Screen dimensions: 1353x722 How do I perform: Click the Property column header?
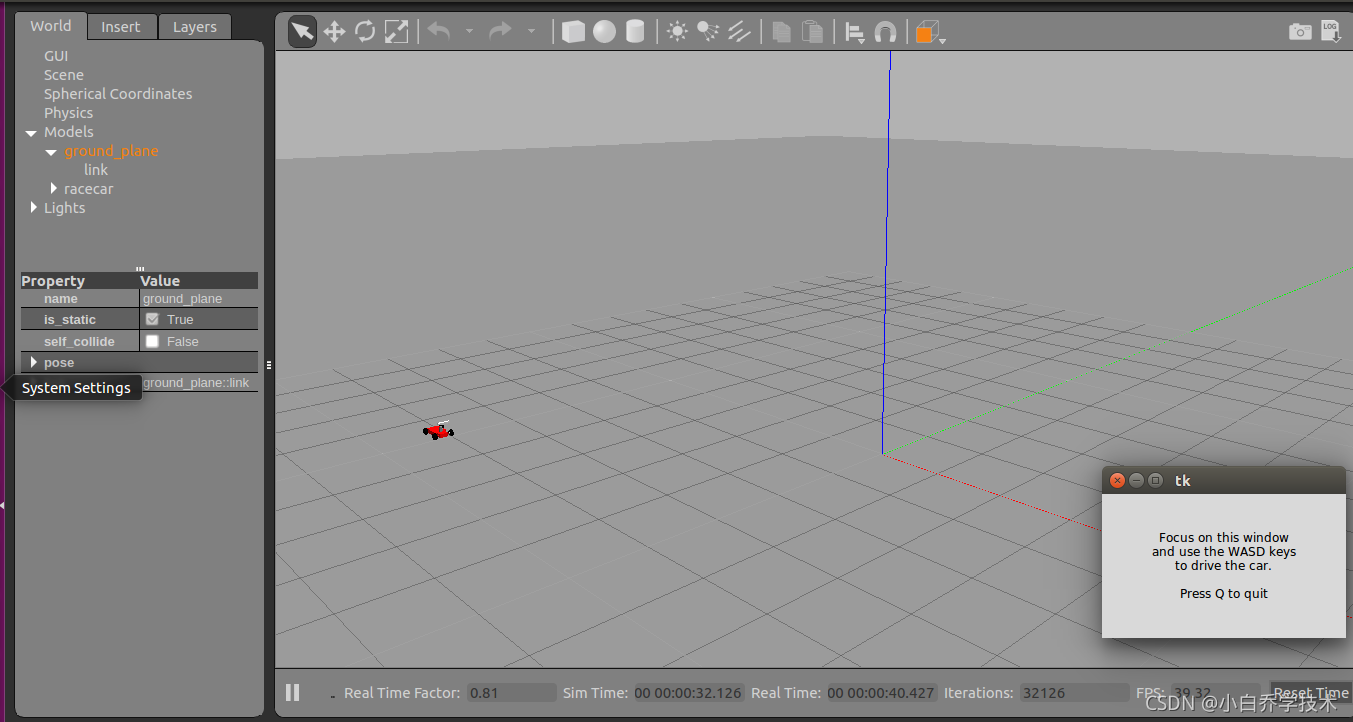click(80, 281)
